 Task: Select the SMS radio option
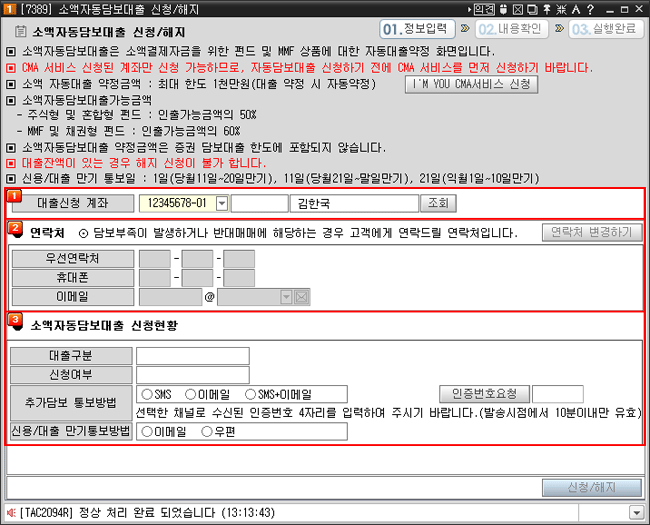(147, 394)
